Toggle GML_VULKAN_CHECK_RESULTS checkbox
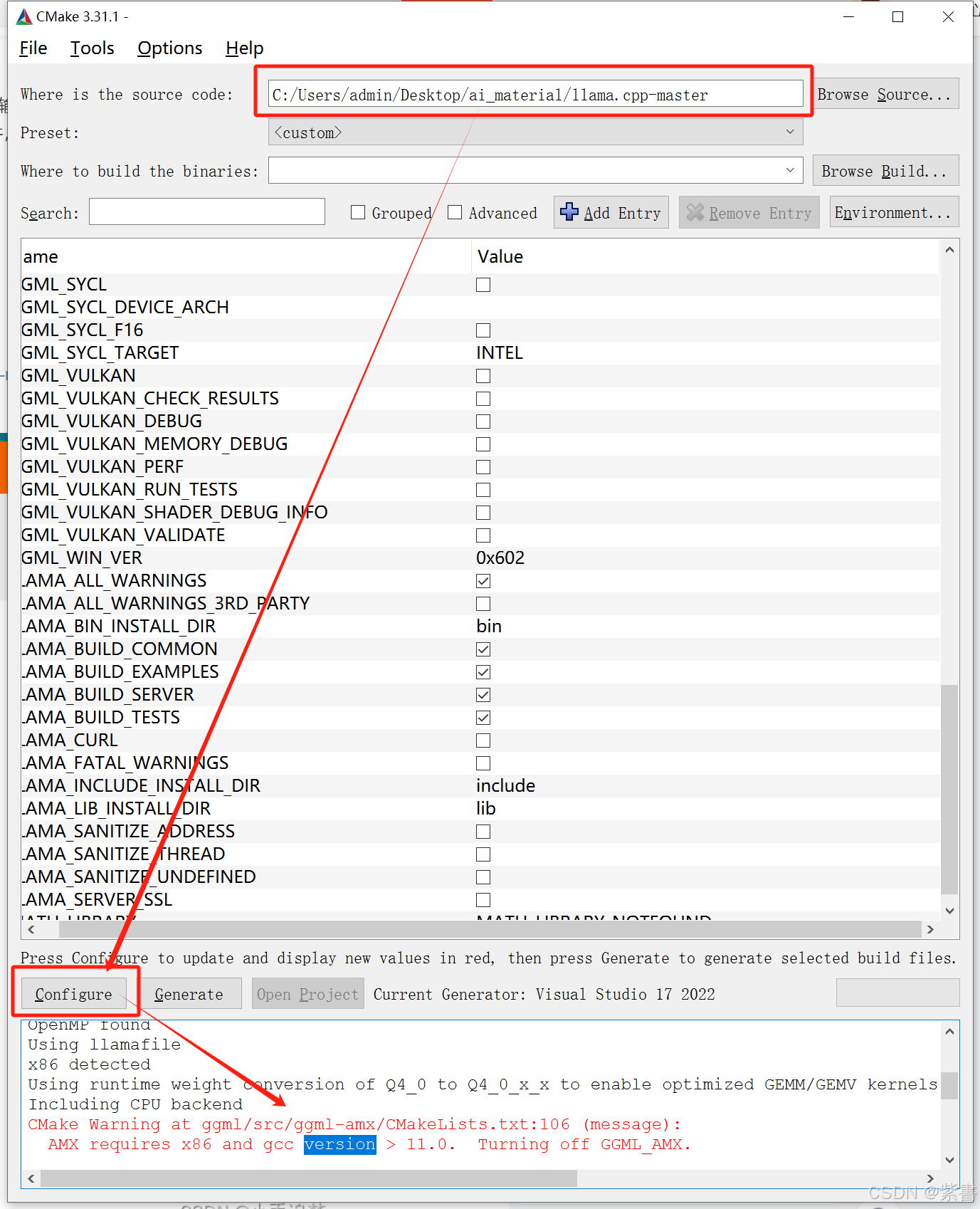Image resolution: width=980 pixels, height=1209 pixels. click(x=483, y=399)
